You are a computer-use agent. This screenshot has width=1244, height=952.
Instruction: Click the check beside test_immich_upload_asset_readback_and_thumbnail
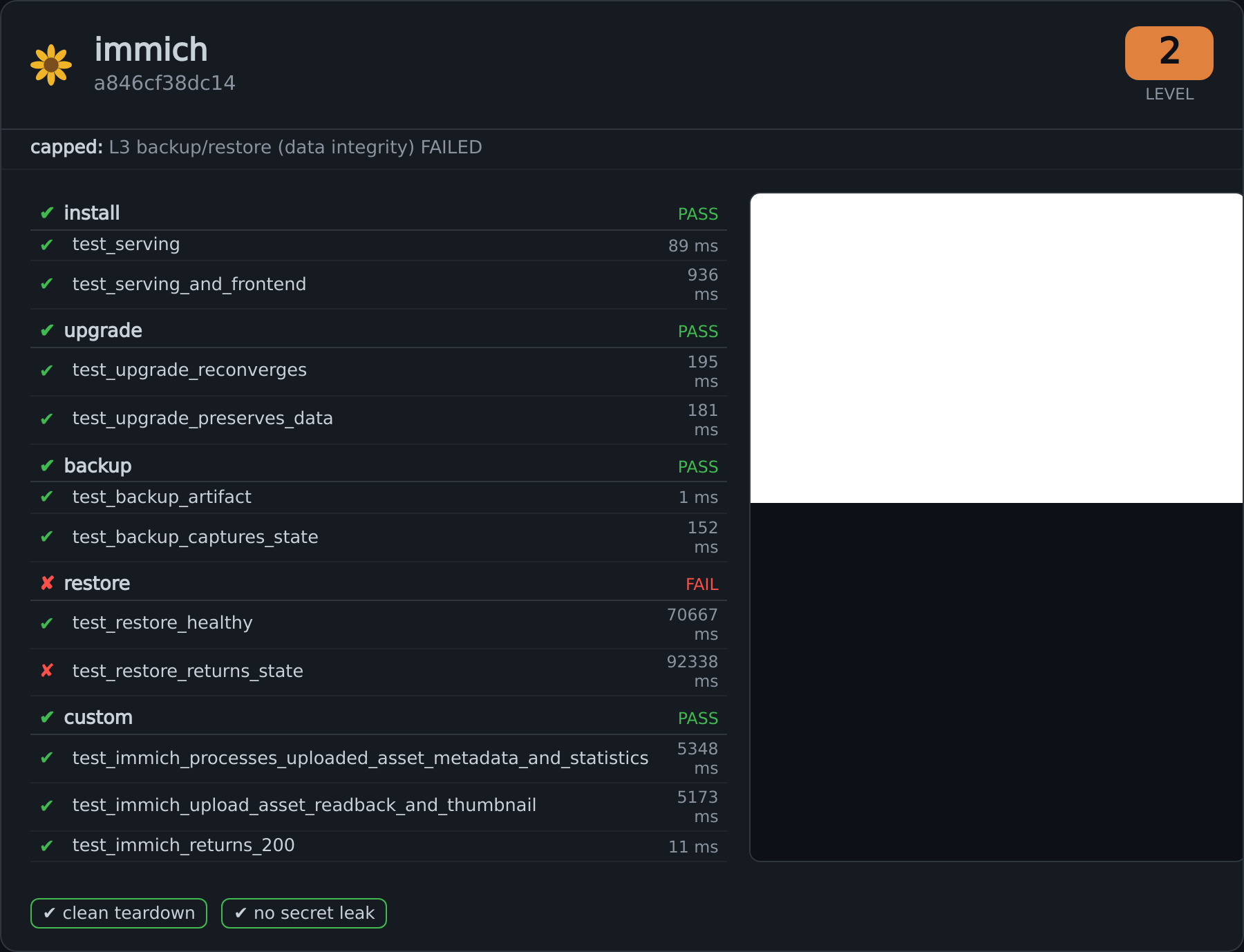[47, 806]
